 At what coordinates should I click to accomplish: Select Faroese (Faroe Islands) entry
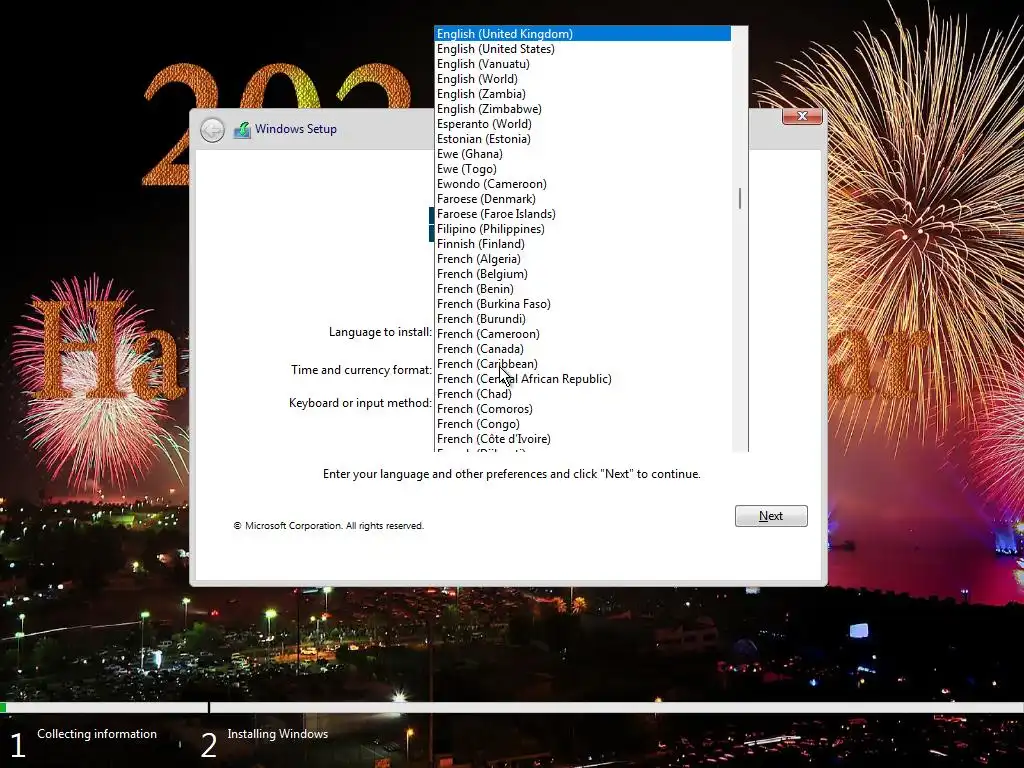click(x=583, y=214)
